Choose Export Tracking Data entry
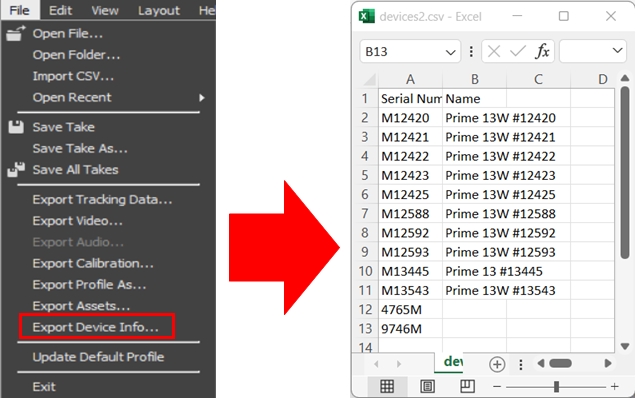The height and width of the screenshot is (398, 636). coord(102,200)
